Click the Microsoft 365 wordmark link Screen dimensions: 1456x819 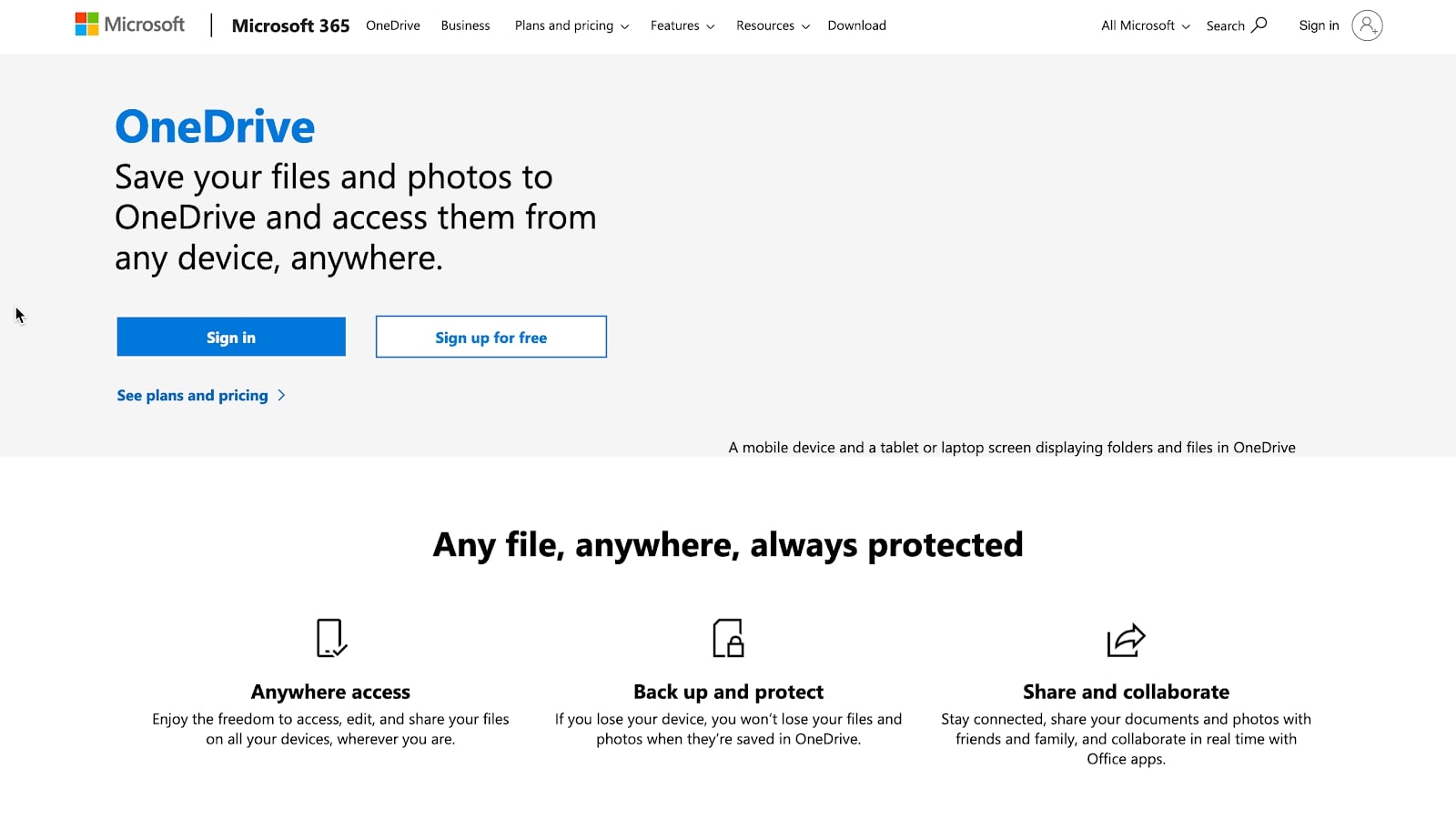pyautogui.click(x=290, y=25)
